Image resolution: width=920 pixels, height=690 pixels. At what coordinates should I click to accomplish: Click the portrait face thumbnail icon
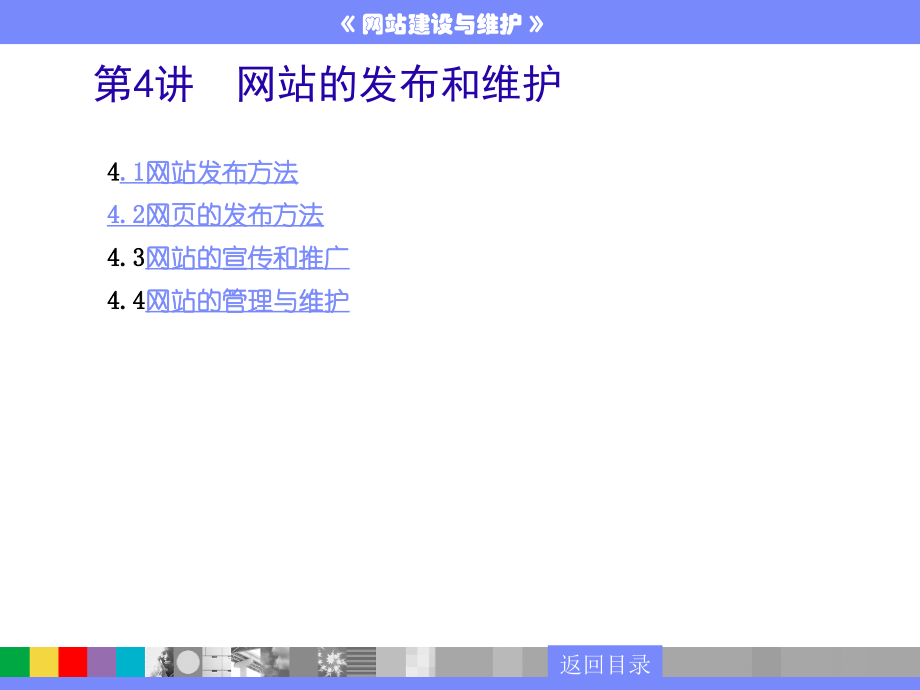pyautogui.click(x=160, y=662)
